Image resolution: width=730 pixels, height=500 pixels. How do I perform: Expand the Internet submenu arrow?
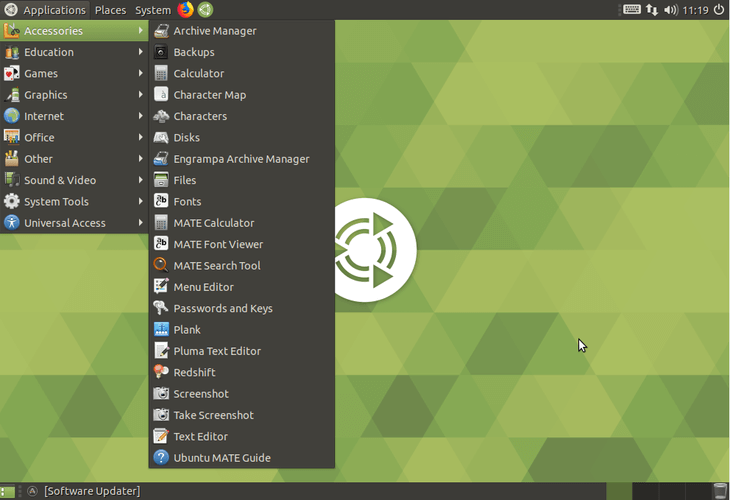click(140, 116)
